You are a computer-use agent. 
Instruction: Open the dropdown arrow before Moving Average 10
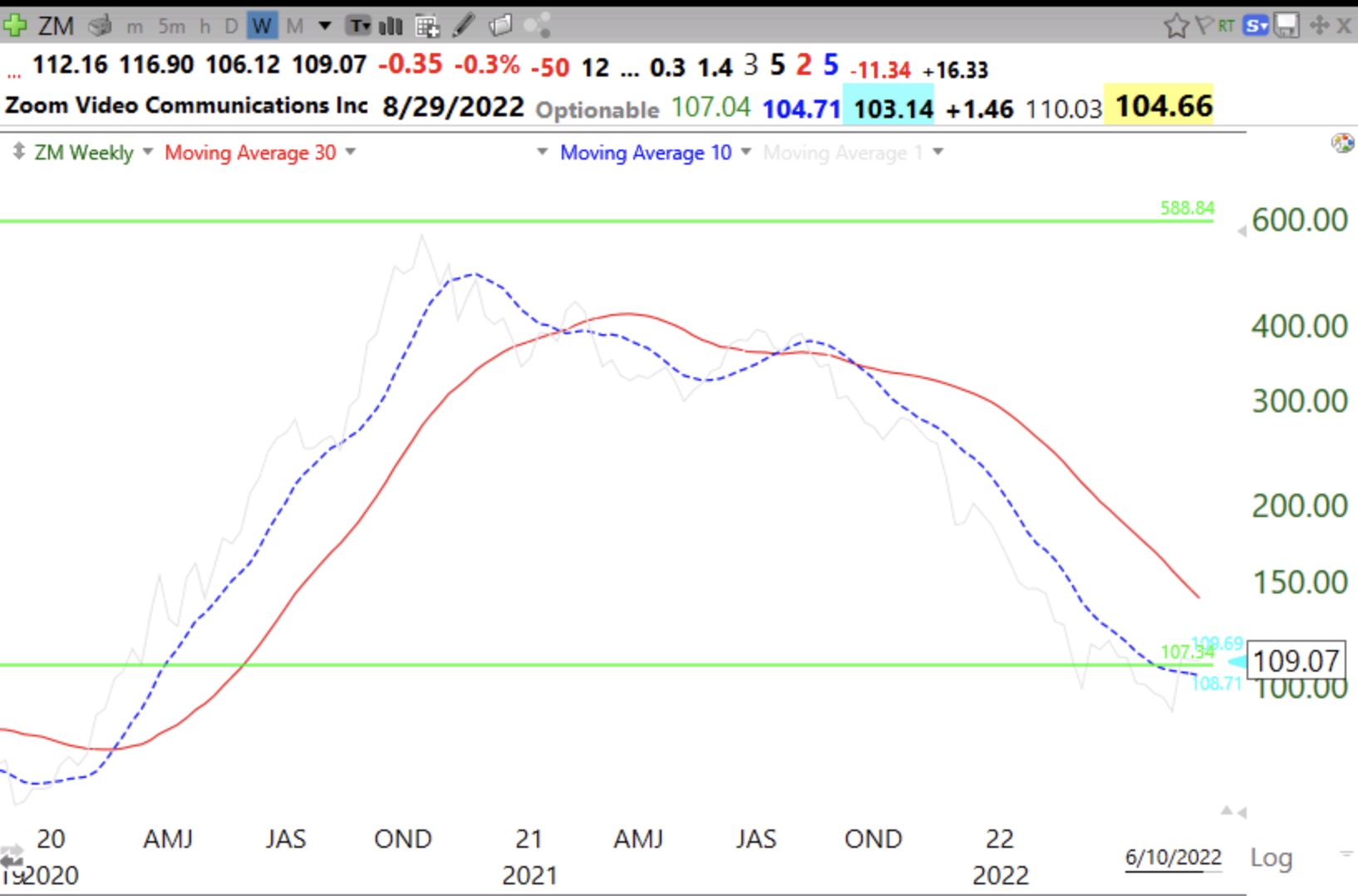click(x=543, y=151)
